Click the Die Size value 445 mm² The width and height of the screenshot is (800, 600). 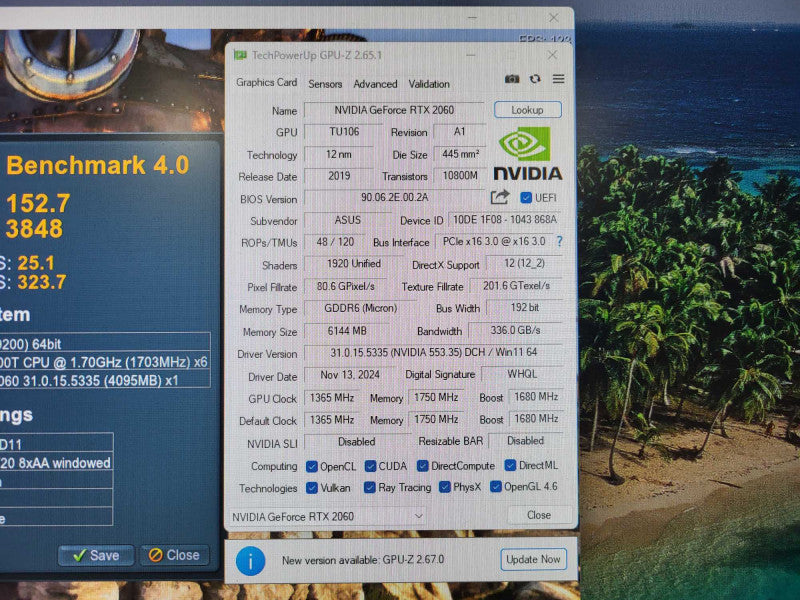pos(460,154)
